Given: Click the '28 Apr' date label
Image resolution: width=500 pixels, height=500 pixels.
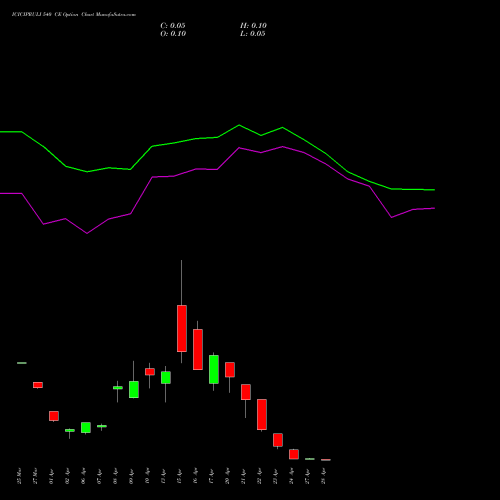Looking at the screenshot, I should (323, 476).
